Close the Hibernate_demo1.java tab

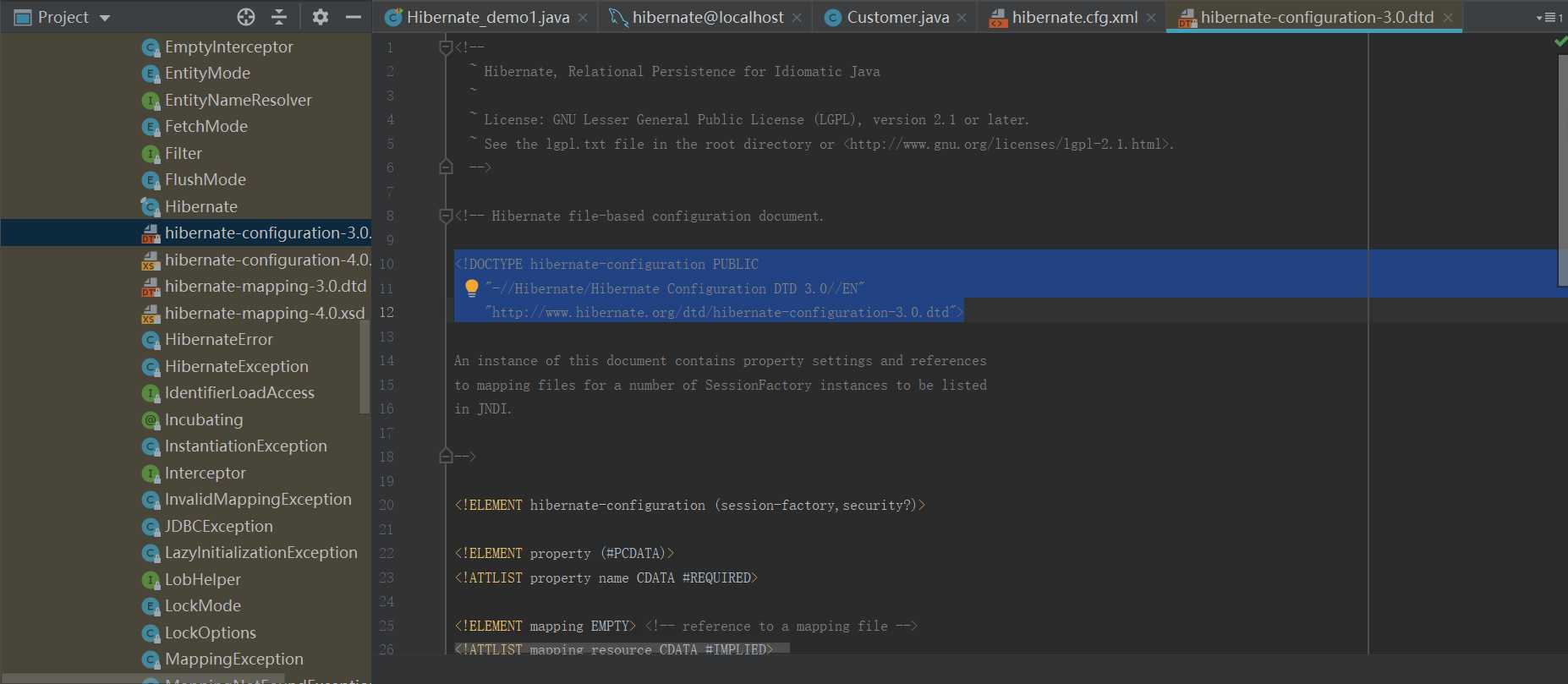(x=583, y=18)
